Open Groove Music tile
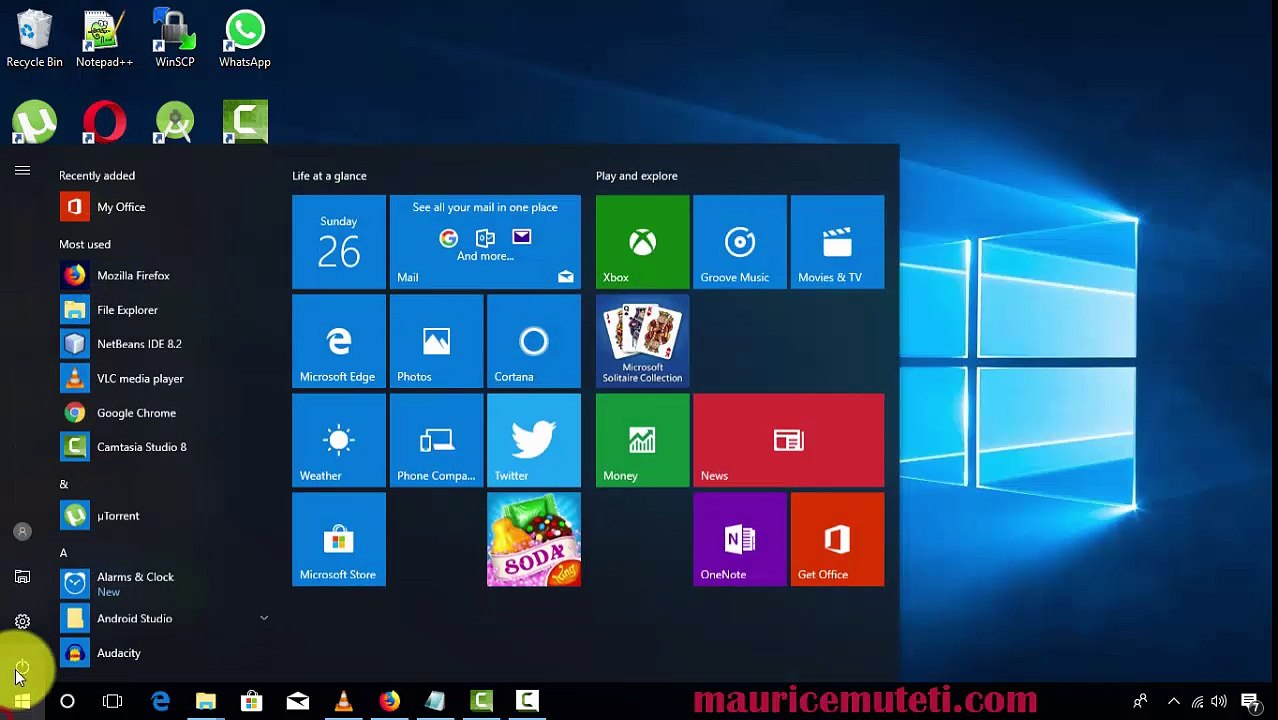Image resolution: width=1278 pixels, height=720 pixels. [739, 242]
